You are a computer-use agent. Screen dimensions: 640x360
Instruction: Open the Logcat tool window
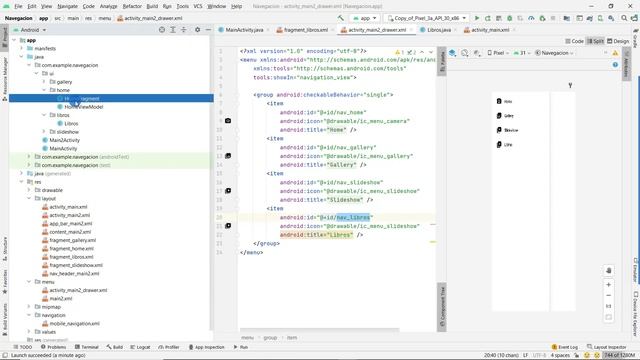pyautogui.click(x=140, y=347)
